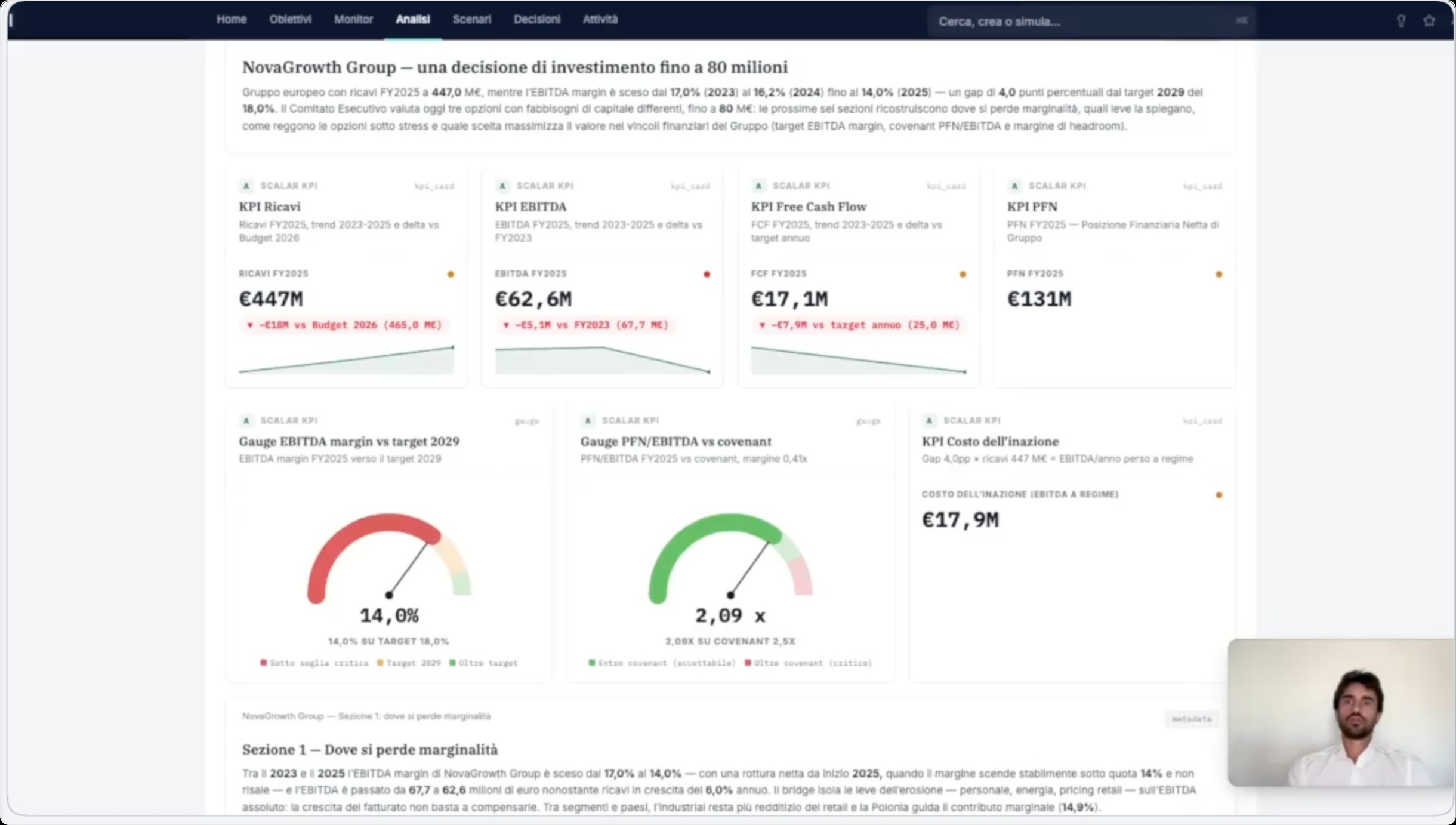Click the '2,09 x' gauge reading
1456x825 pixels.
pos(730,615)
